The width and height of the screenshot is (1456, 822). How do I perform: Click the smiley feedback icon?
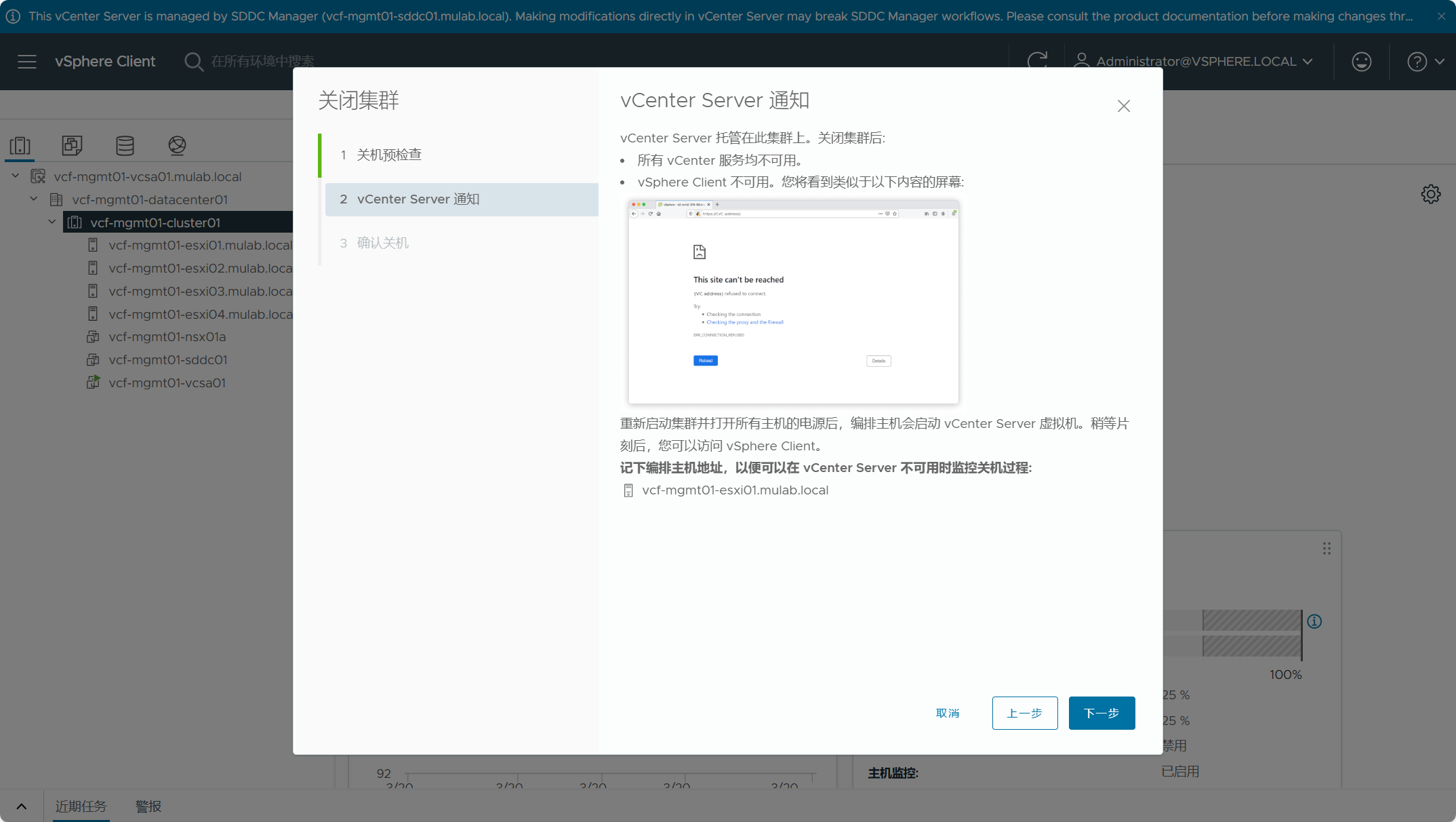pyautogui.click(x=1361, y=62)
